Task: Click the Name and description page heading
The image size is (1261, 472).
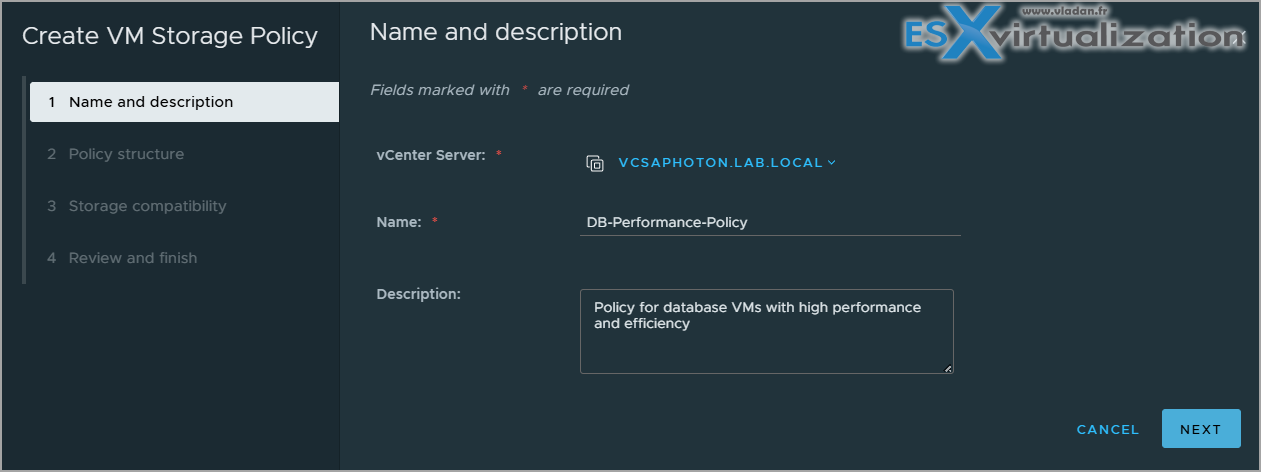Action: pos(496,32)
